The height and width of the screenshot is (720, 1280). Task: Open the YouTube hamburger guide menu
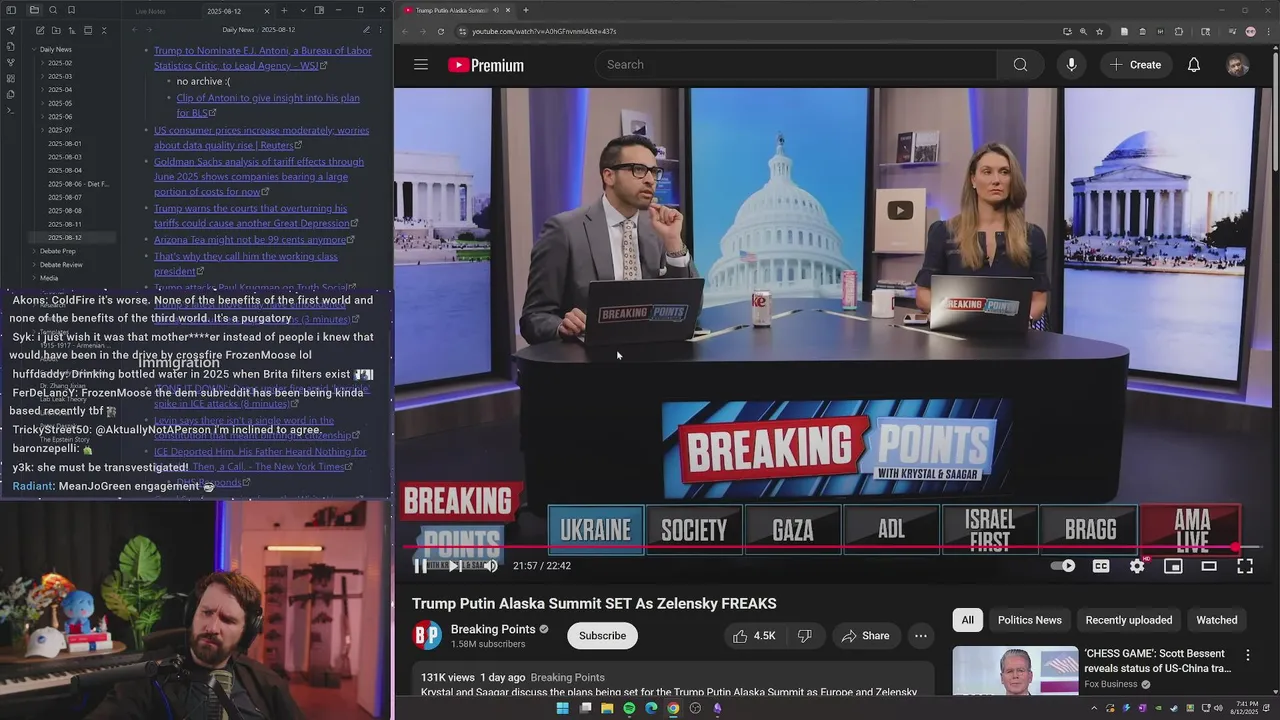click(421, 65)
